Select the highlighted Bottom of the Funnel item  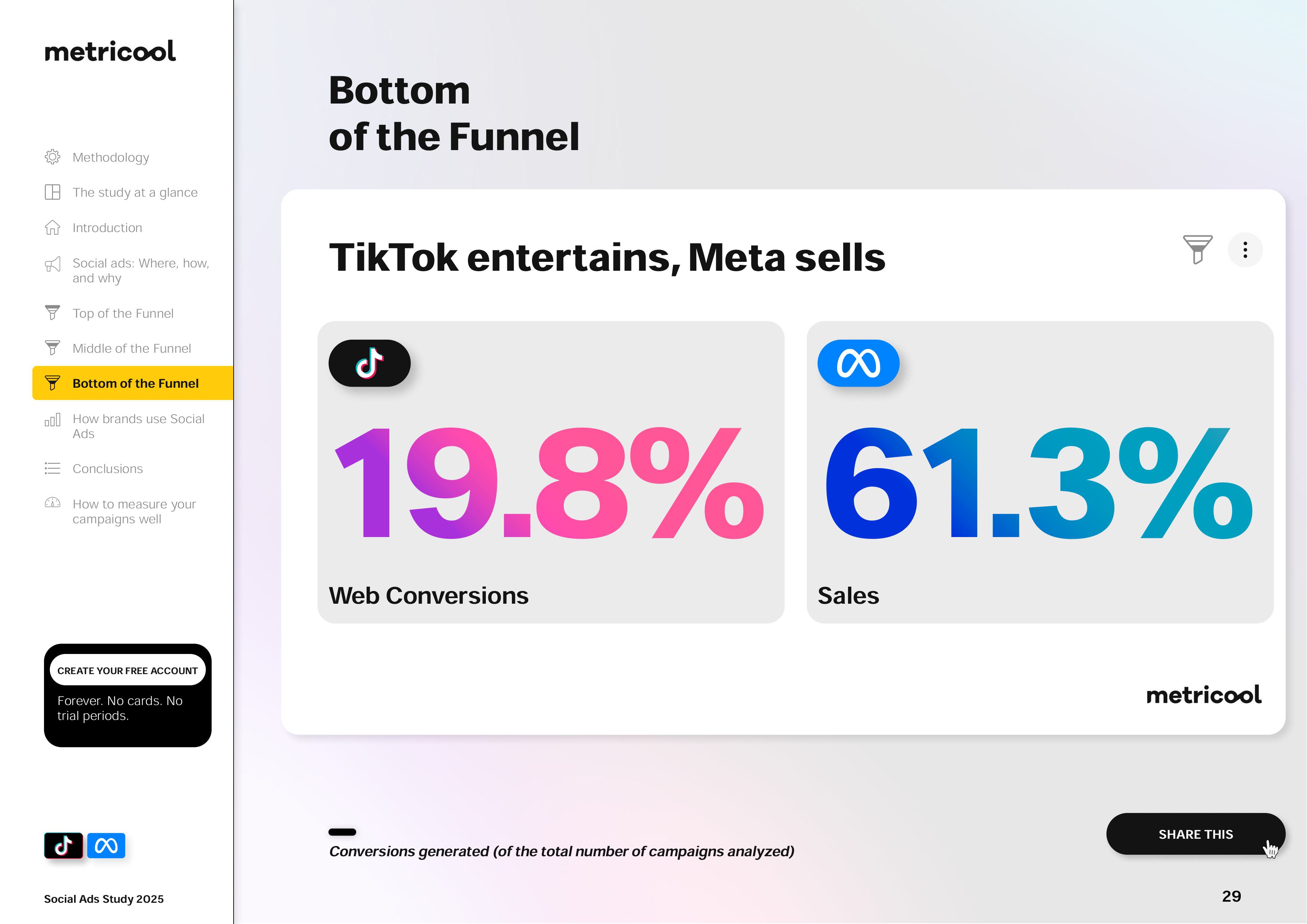coord(135,384)
